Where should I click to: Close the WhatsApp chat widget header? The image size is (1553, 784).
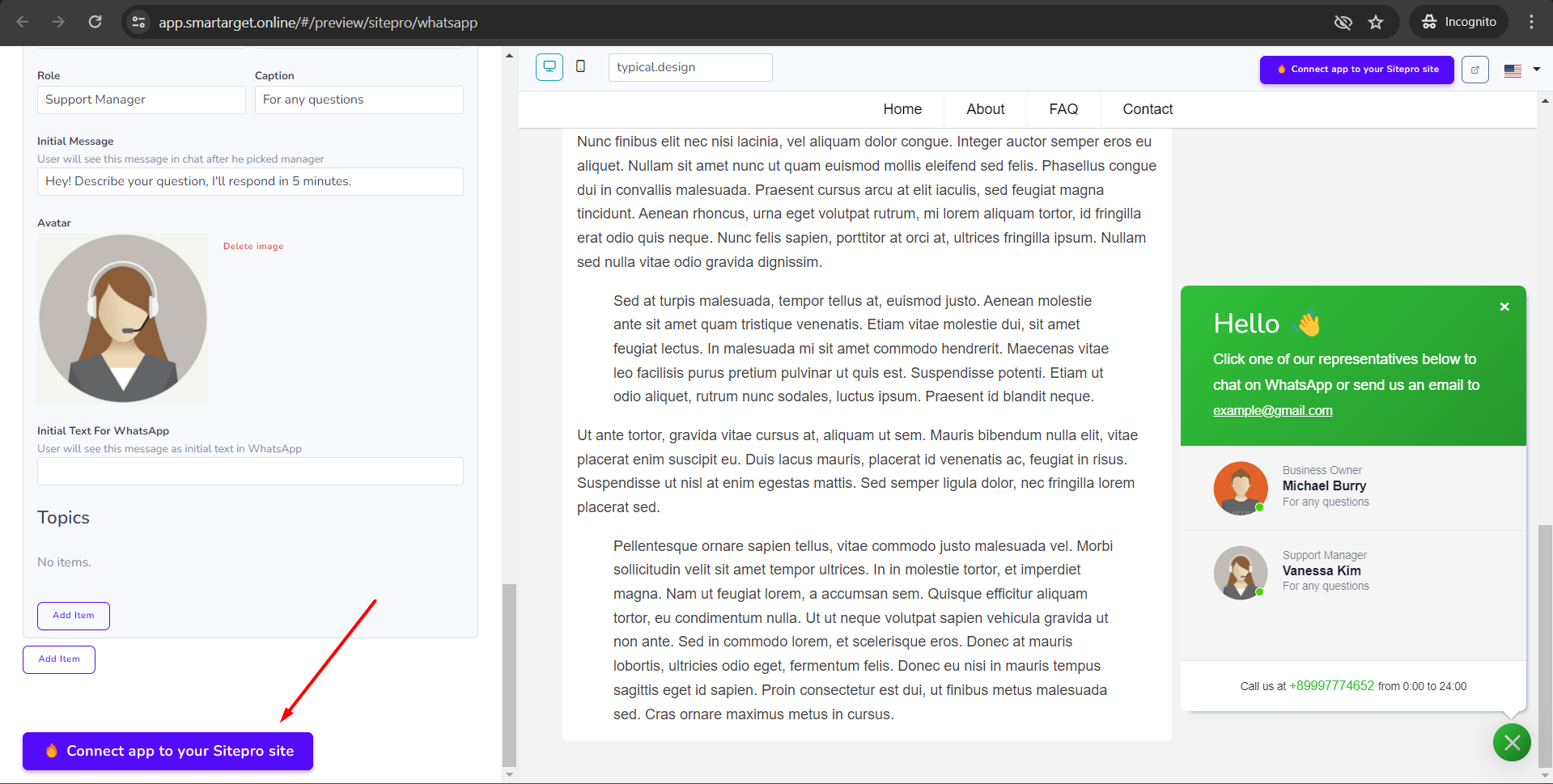1504,307
